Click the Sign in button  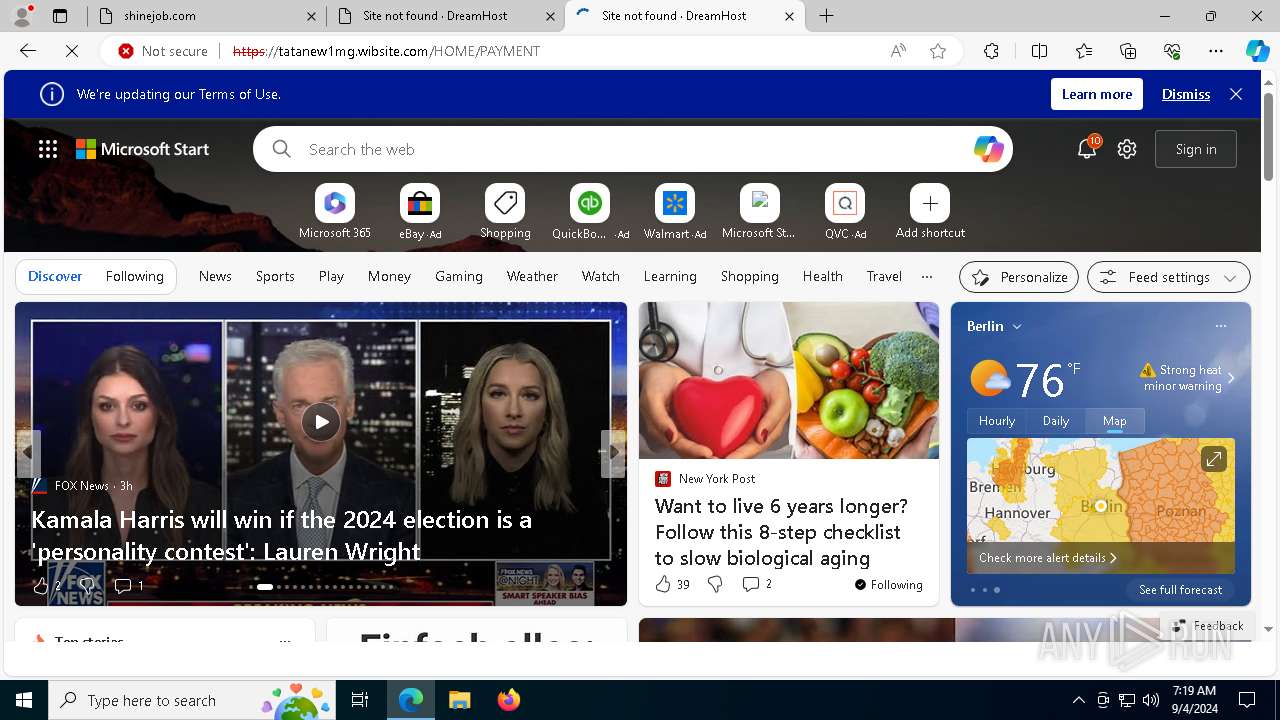pos(1196,149)
